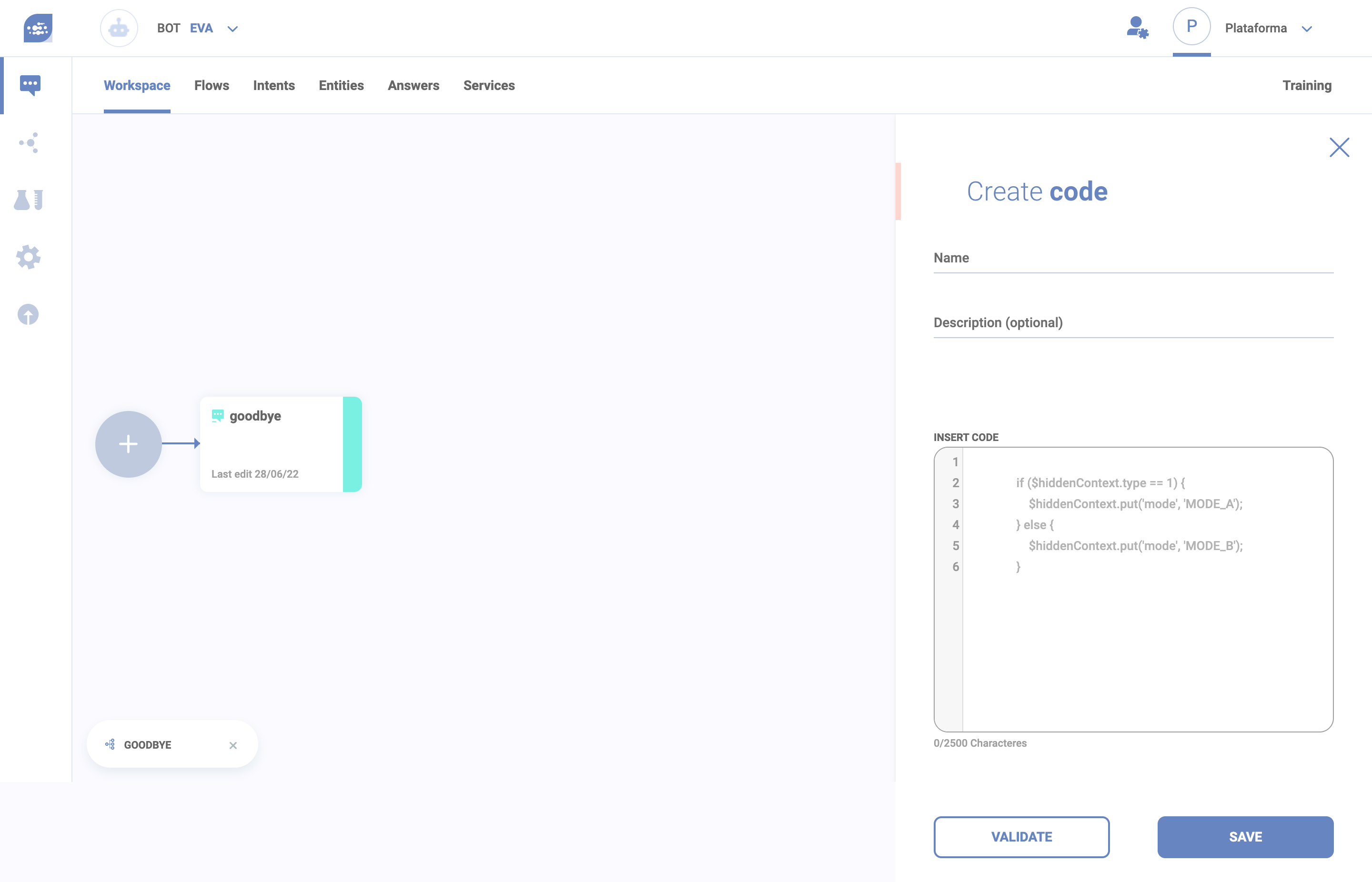
Task: Open the Entities tab
Action: pos(341,85)
